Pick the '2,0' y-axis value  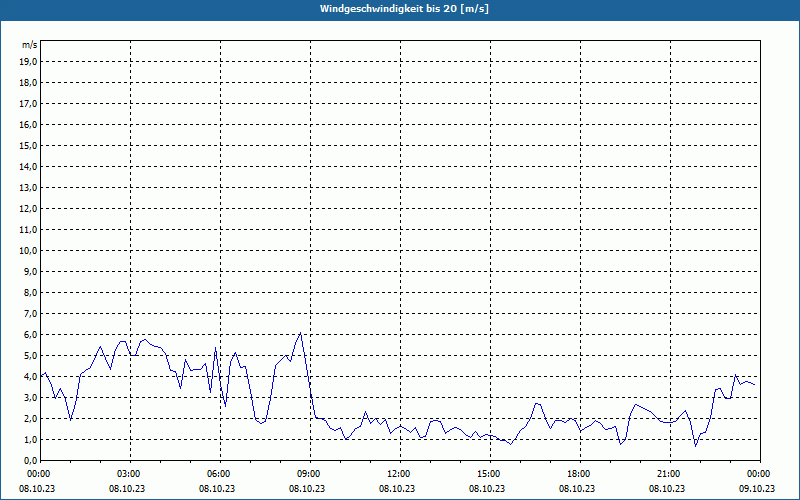(30, 418)
